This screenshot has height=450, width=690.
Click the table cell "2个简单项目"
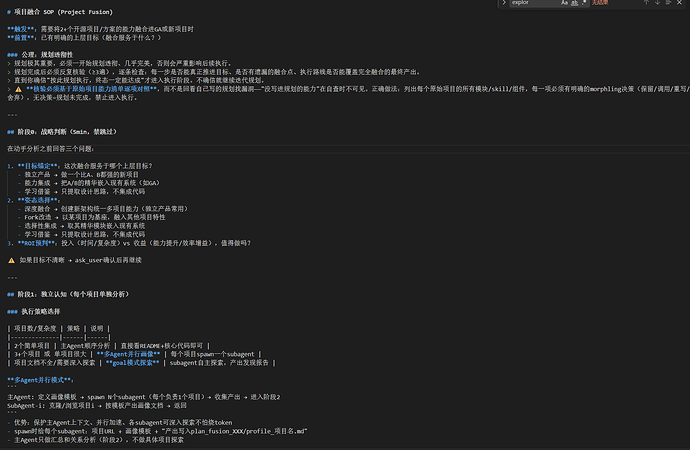coord(32,346)
